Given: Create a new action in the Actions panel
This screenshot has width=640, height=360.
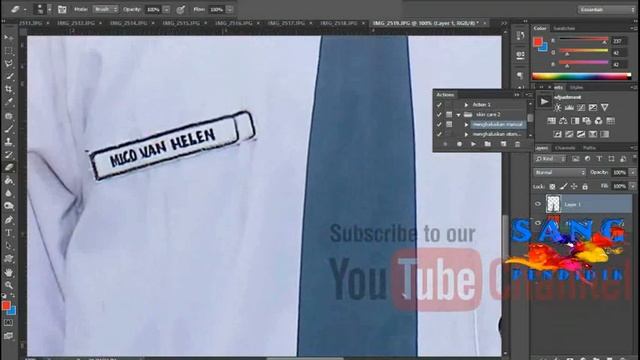Looking at the screenshot, I should 503,144.
